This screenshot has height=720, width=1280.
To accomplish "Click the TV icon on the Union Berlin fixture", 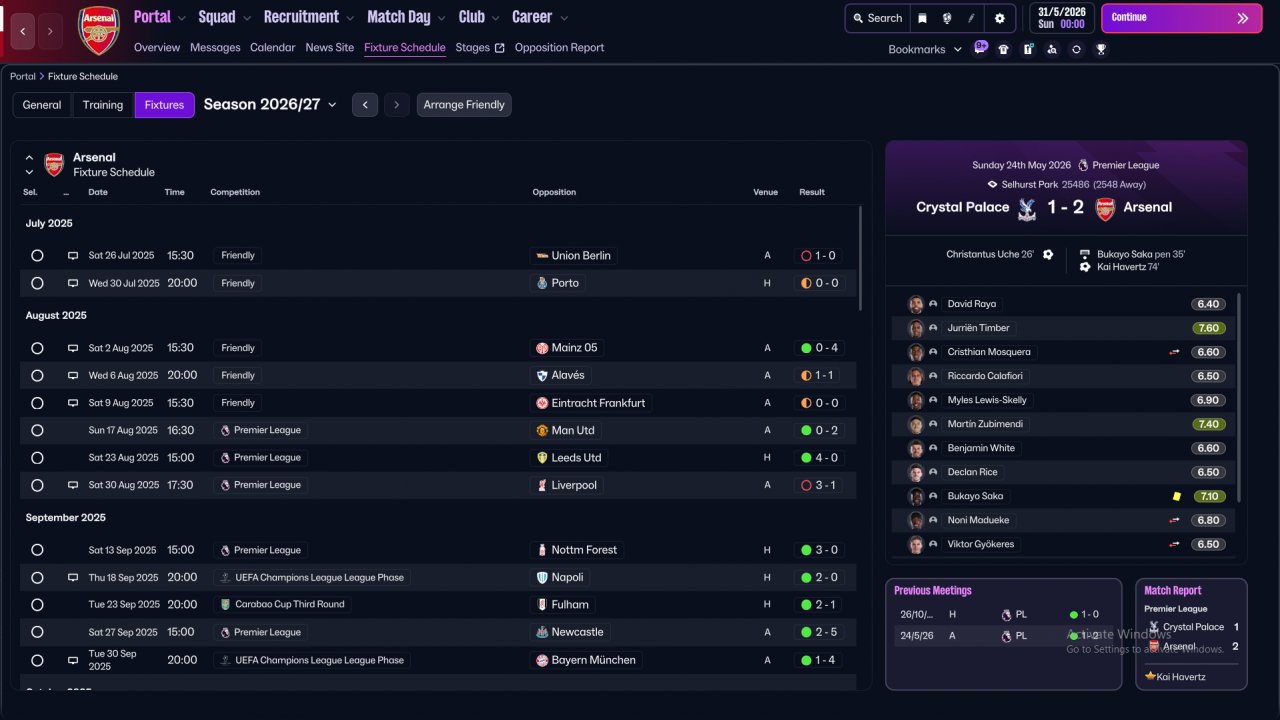I will tap(73, 256).
